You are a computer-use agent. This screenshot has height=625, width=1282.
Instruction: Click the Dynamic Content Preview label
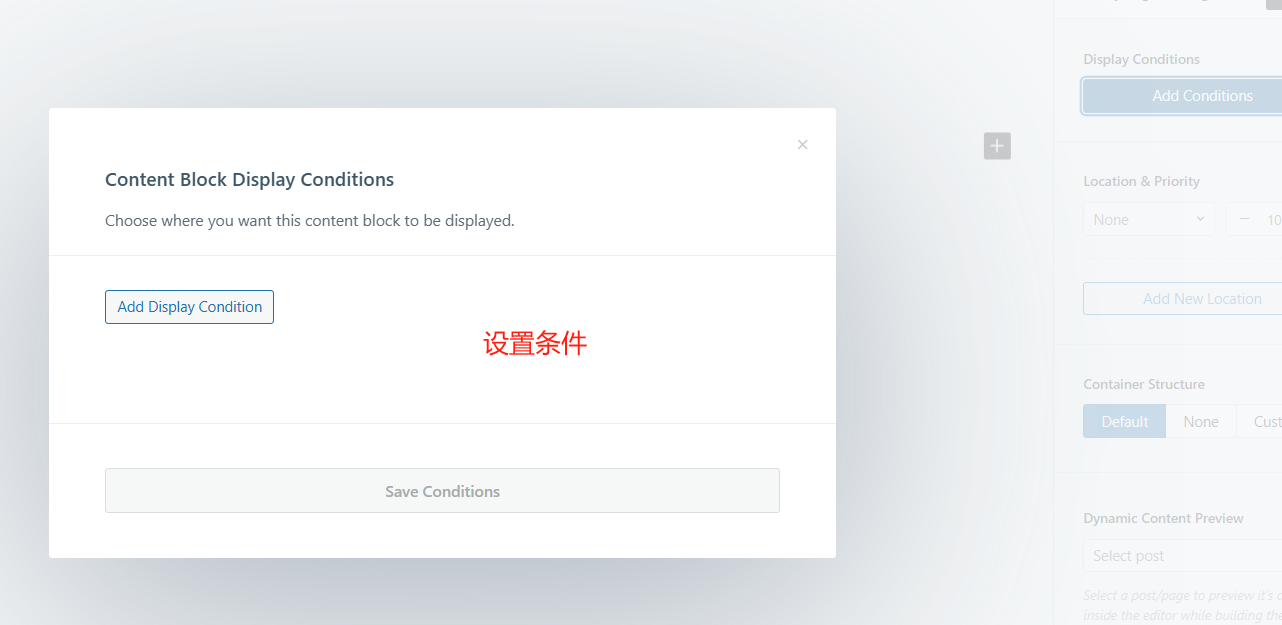click(x=1163, y=518)
